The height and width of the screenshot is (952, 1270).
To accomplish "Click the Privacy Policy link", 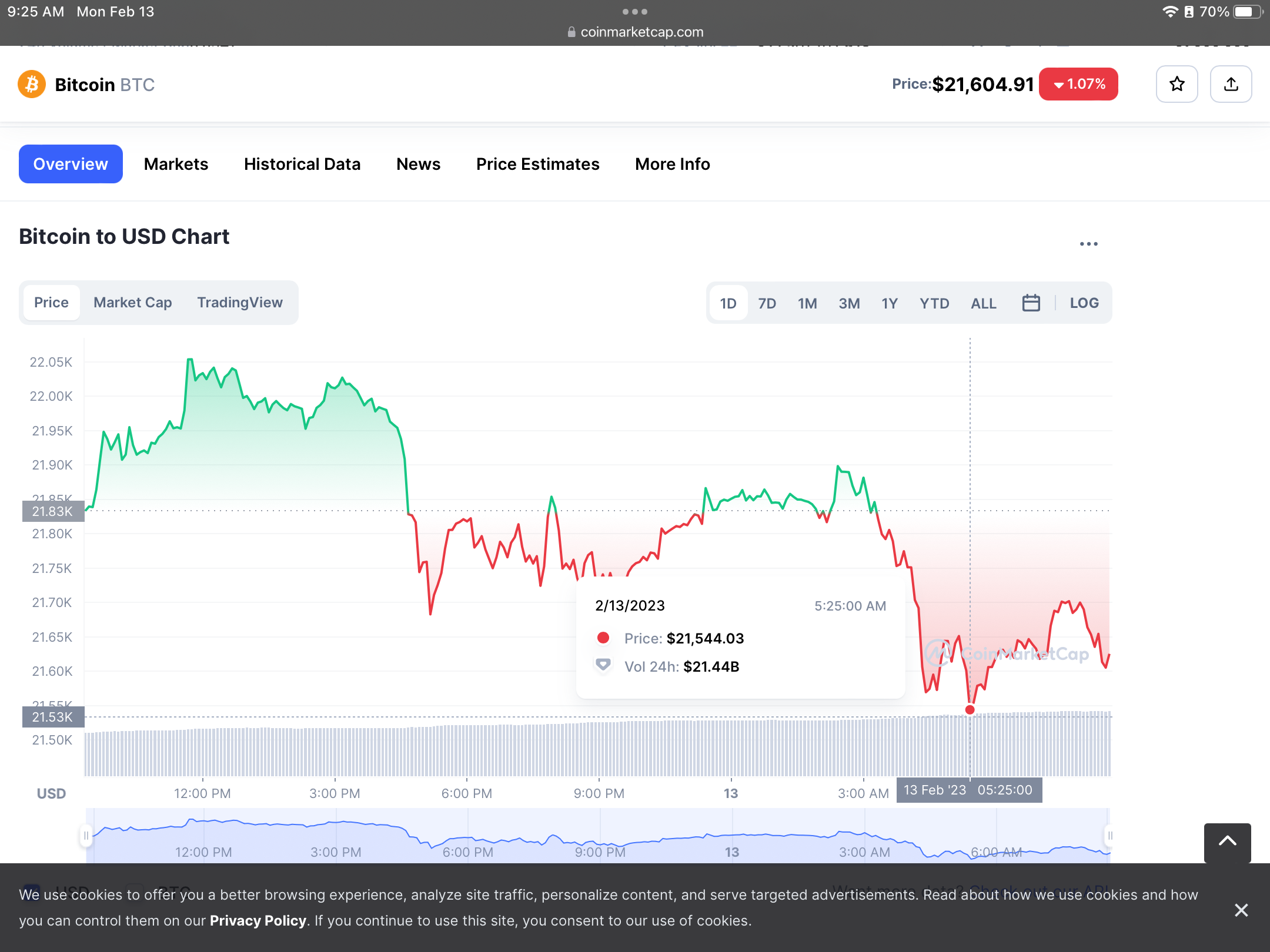I will pyautogui.click(x=258, y=920).
